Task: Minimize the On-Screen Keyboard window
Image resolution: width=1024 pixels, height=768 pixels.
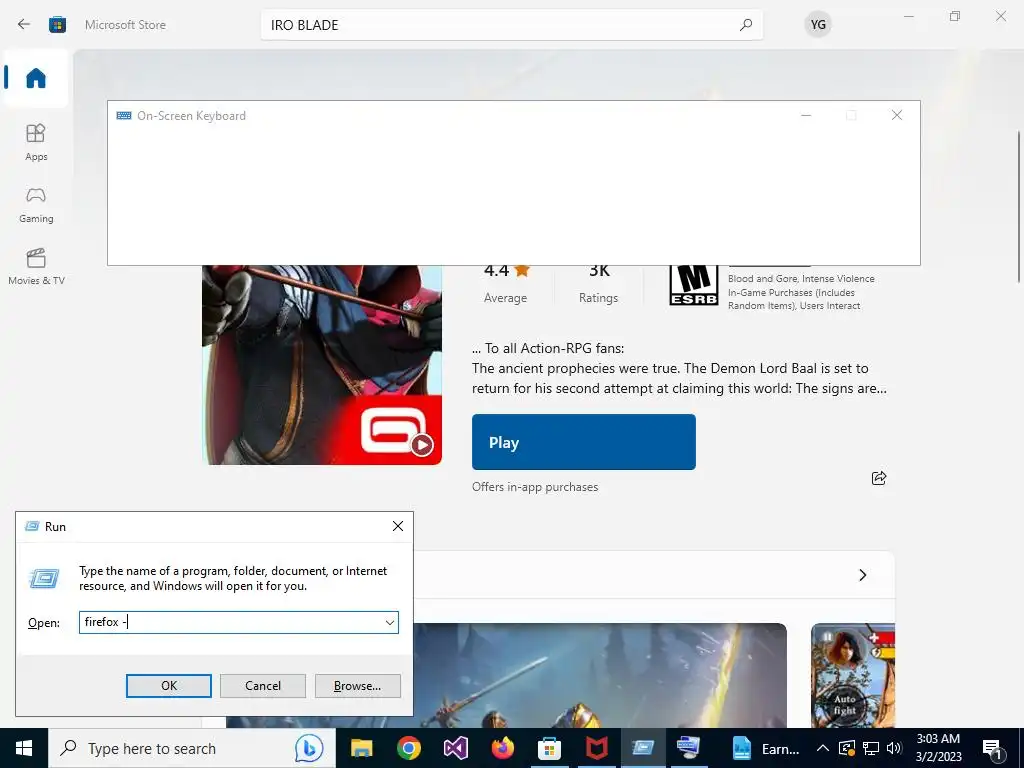Action: pos(806,116)
